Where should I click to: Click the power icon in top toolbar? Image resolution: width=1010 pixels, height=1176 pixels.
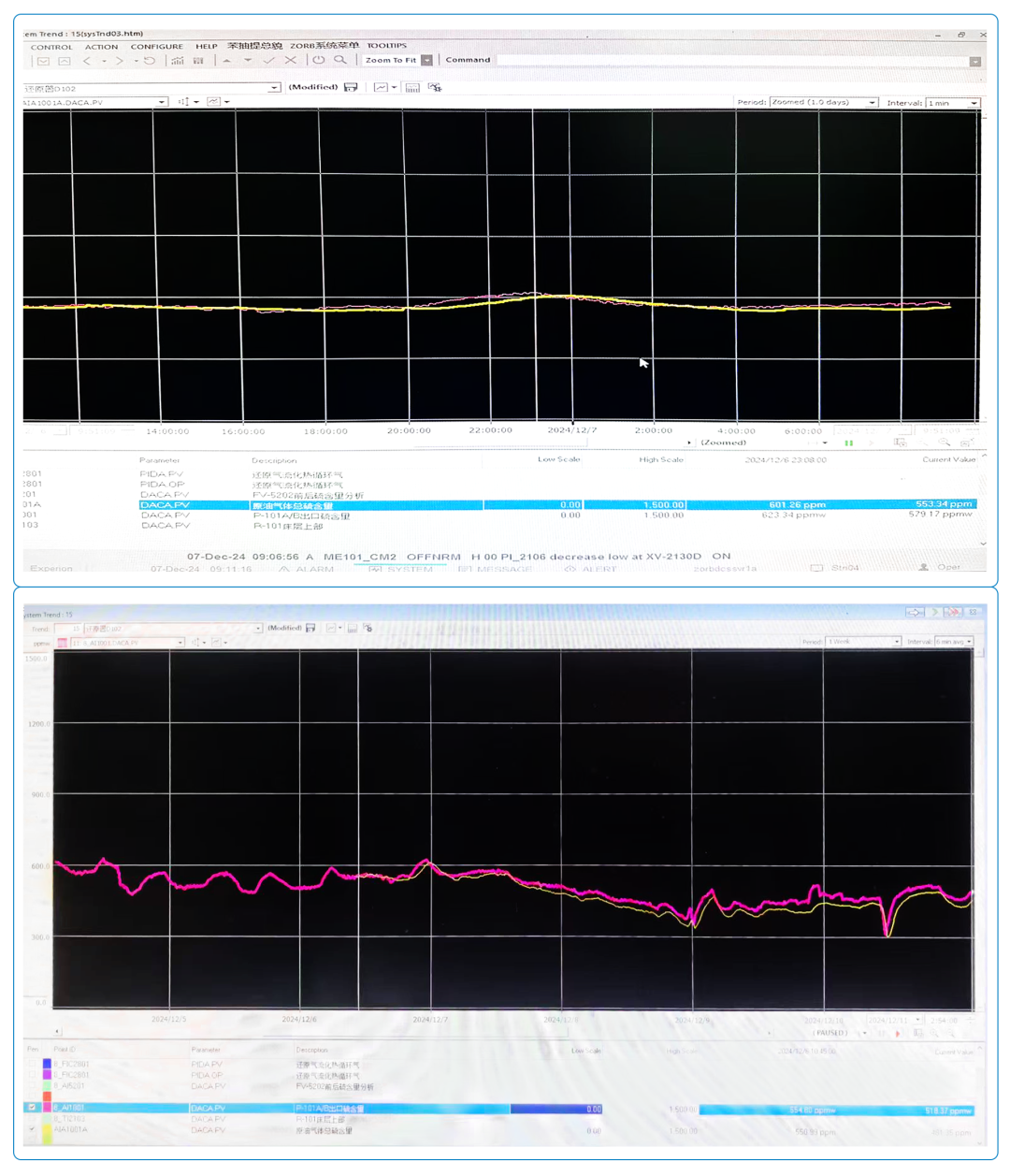coord(318,60)
